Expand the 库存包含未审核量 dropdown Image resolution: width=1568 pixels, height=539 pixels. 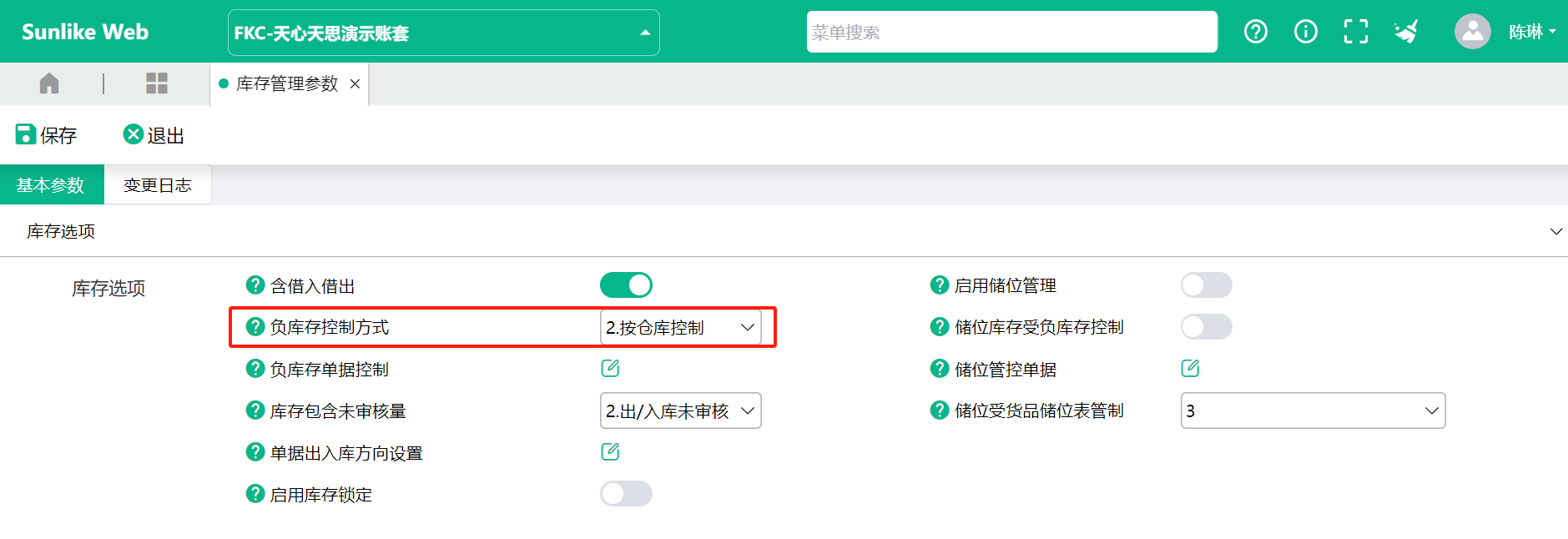click(x=681, y=411)
